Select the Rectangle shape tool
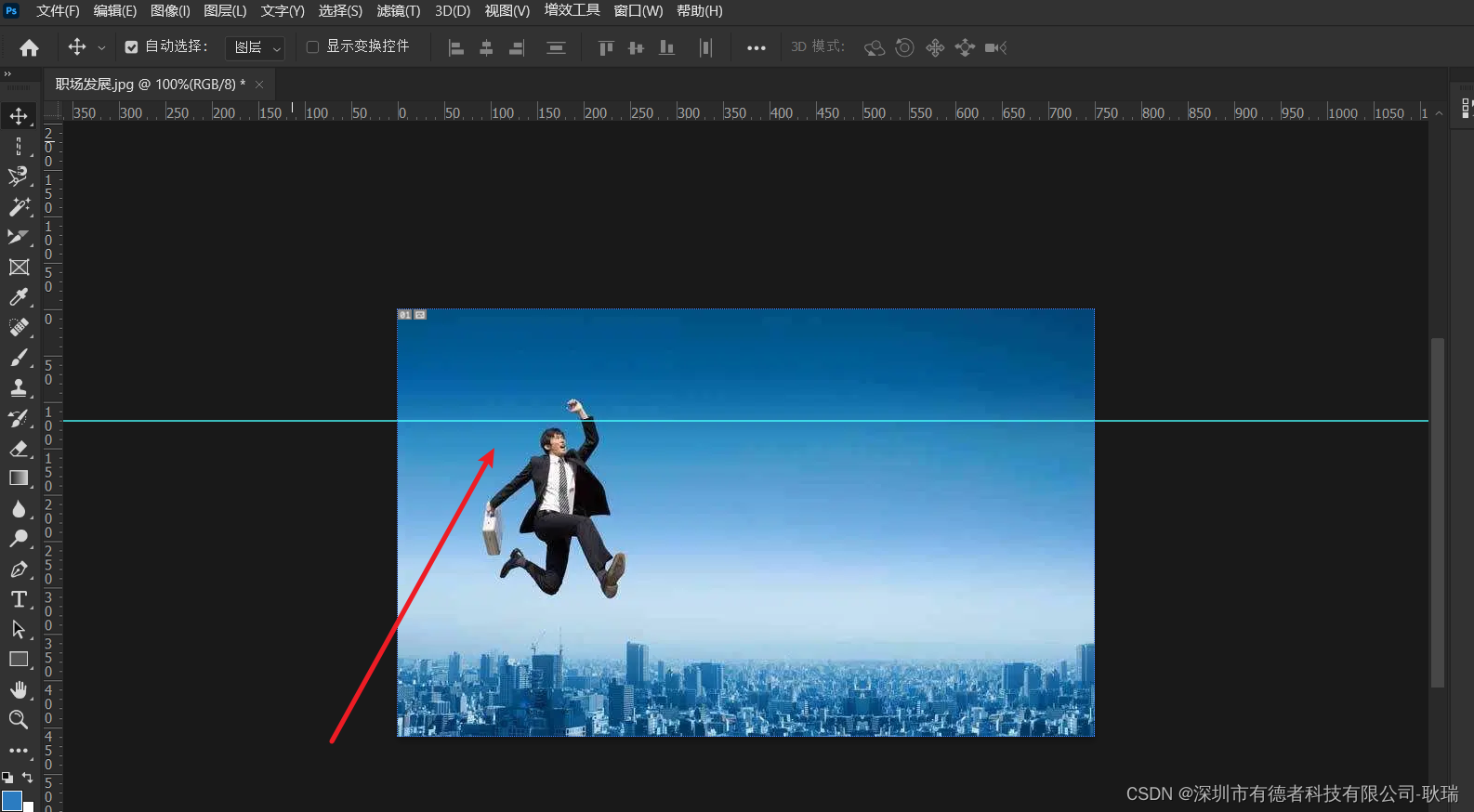1474x812 pixels. (x=19, y=660)
